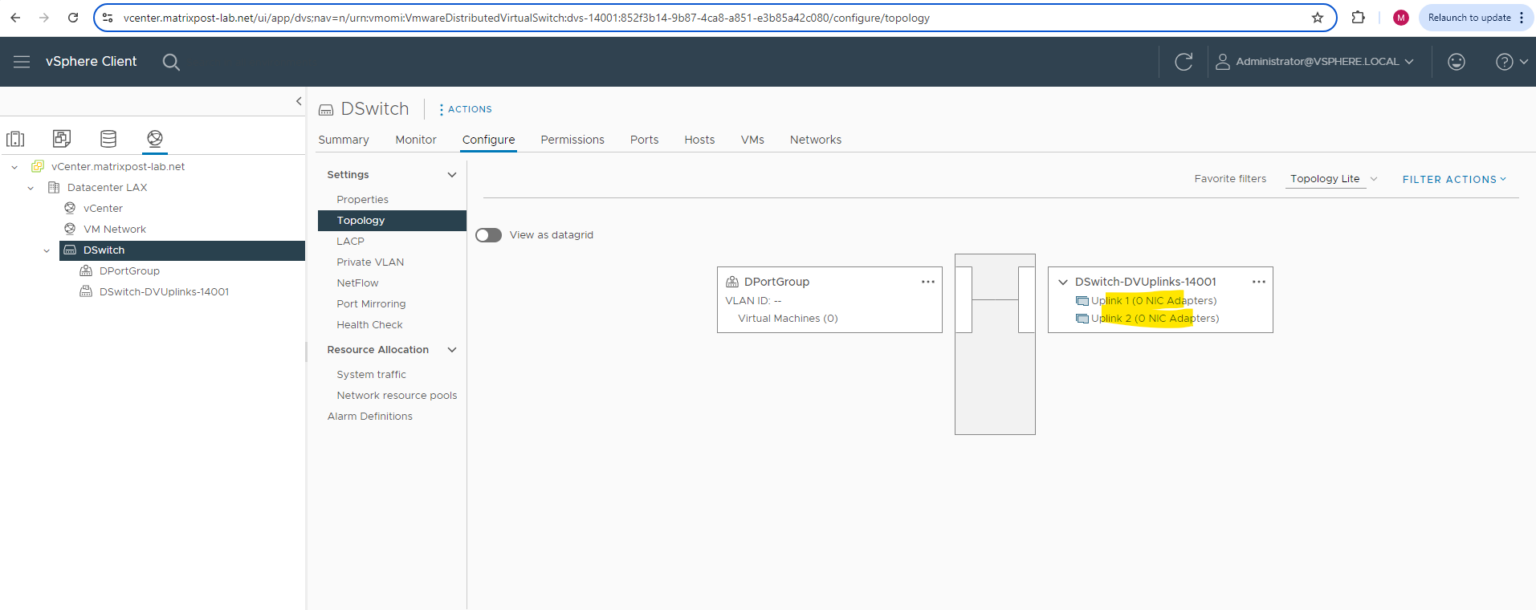Screen dimensions: 1536x610
Task: Open the vSphere search magnifier
Action: [x=170, y=61]
